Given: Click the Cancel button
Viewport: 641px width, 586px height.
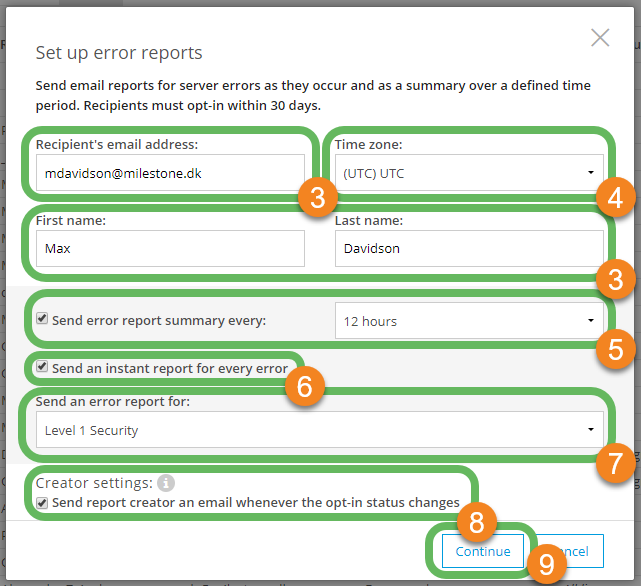Looking at the screenshot, I should 575,551.
